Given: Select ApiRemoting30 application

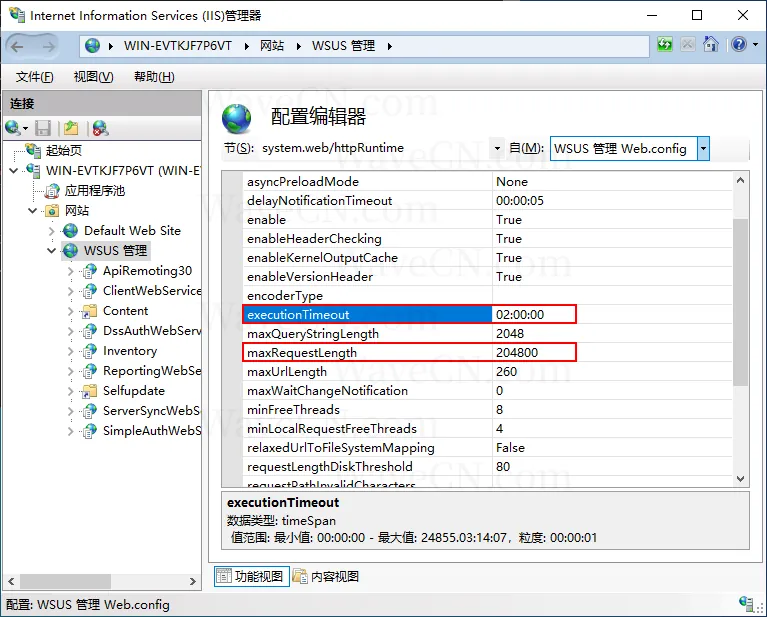Looking at the screenshot, I should [x=147, y=271].
